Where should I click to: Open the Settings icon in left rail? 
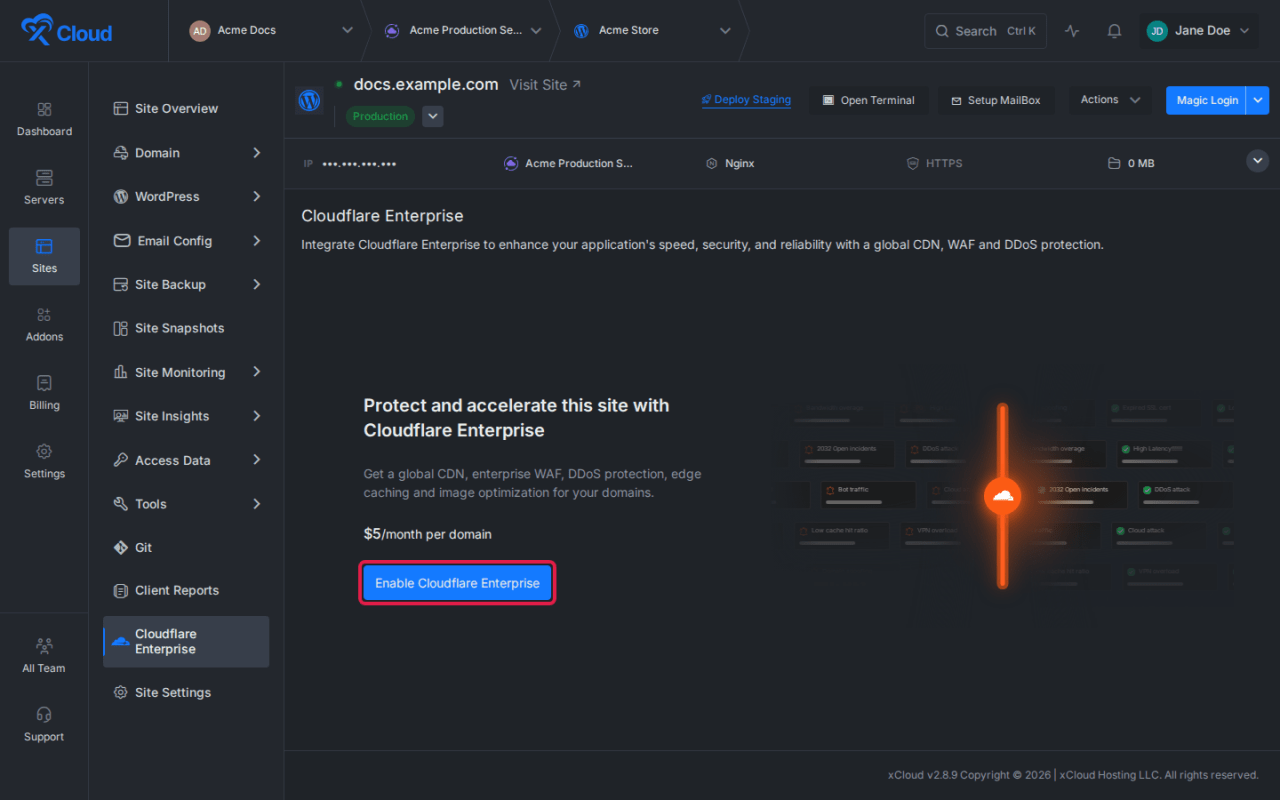44,452
